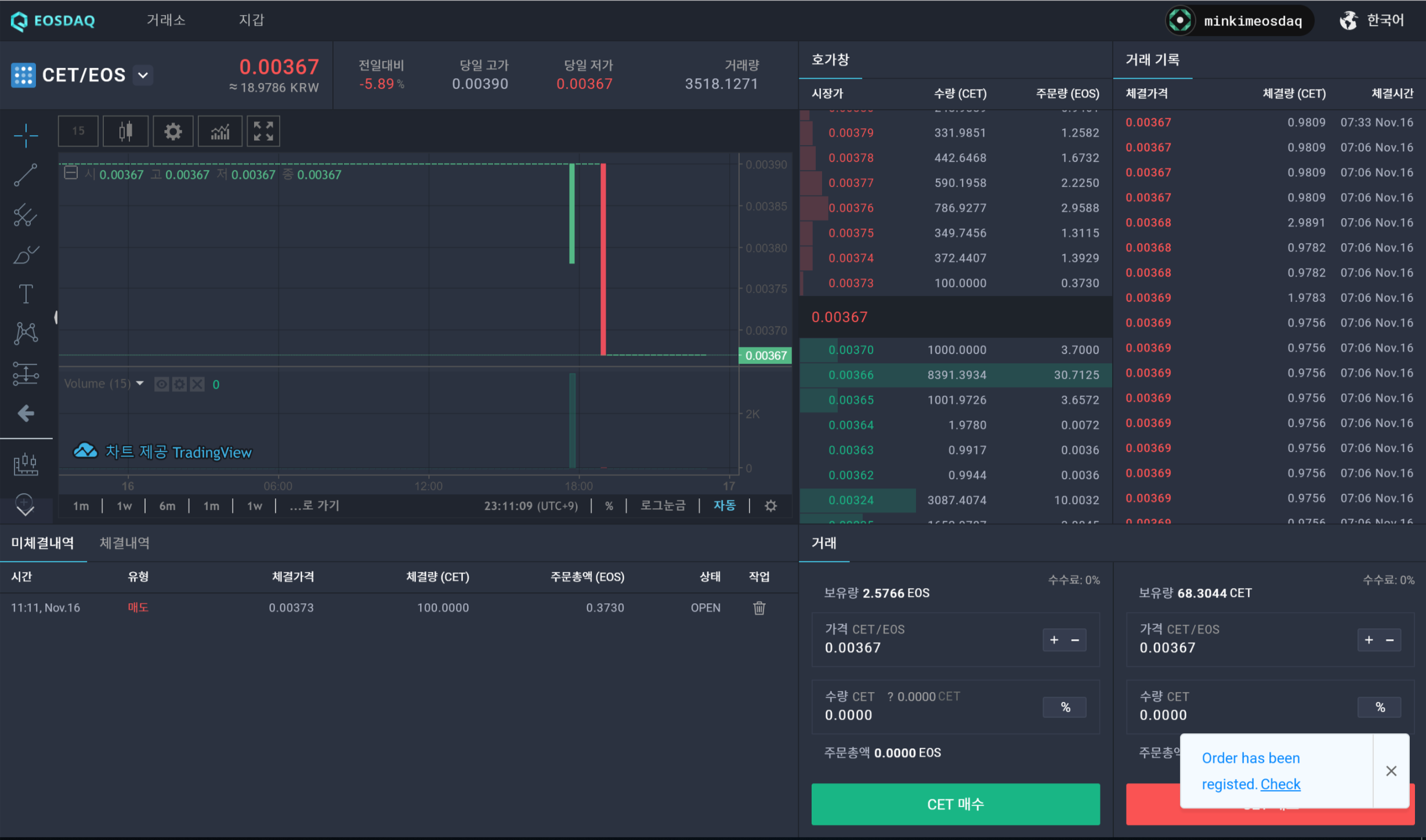Remove the Volume indicator
The image size is (1426, 840).
click(197, 384)
